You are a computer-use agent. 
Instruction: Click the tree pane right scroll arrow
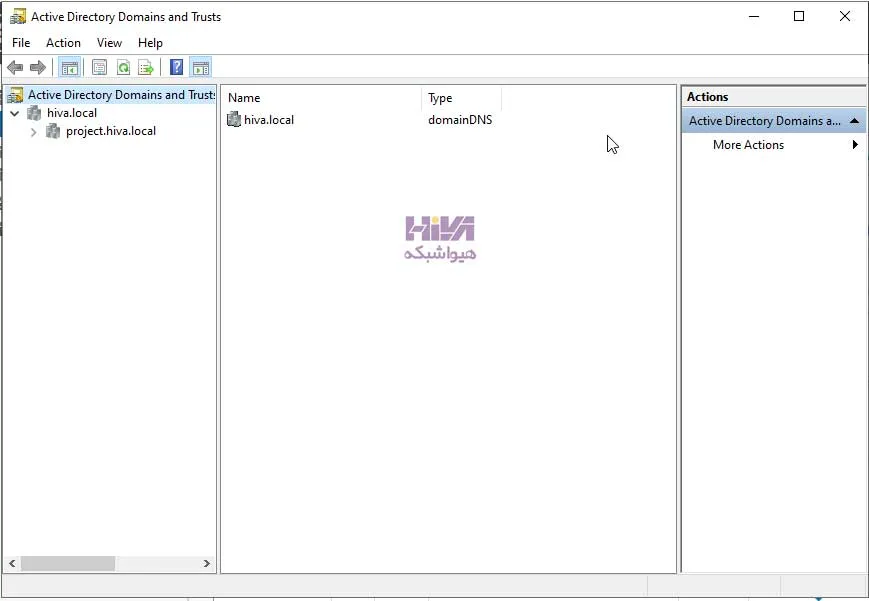[206, 563]
